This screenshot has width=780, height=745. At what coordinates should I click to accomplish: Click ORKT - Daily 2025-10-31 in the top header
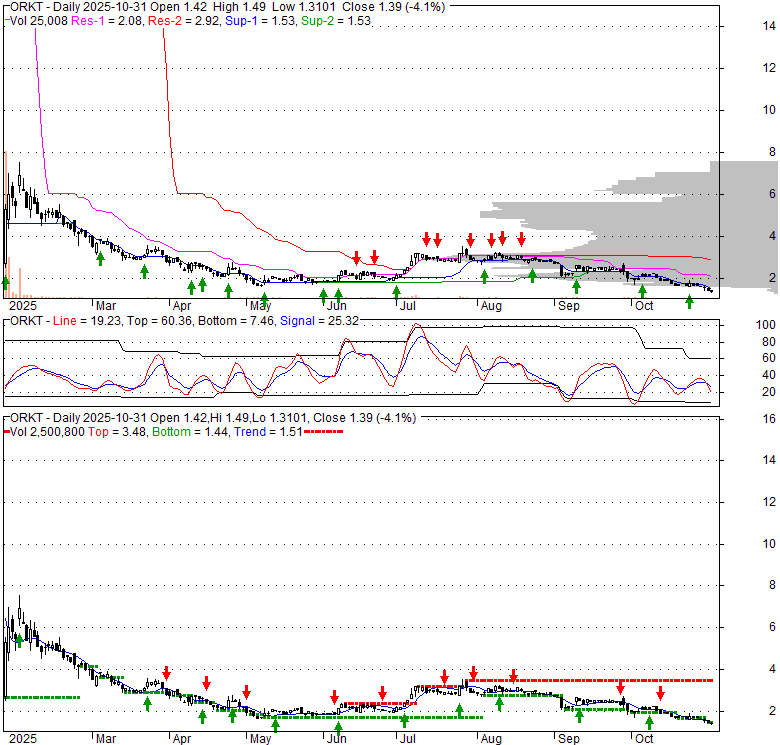click(x=78, y=7)
